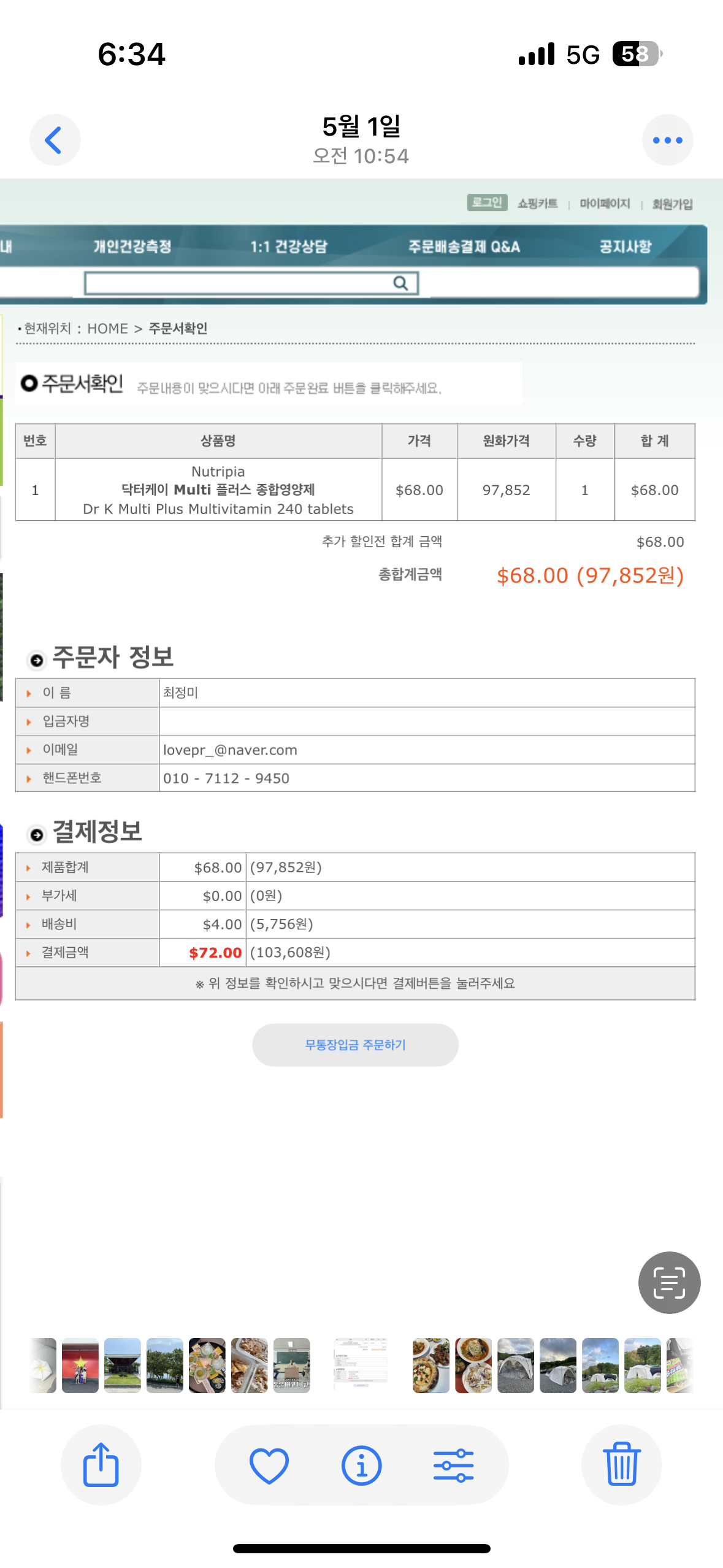Image resolution: width=723 pixels, height=1568 pixels.
Task: Favorite the photo with heart icon
Action: point(269,1464)
